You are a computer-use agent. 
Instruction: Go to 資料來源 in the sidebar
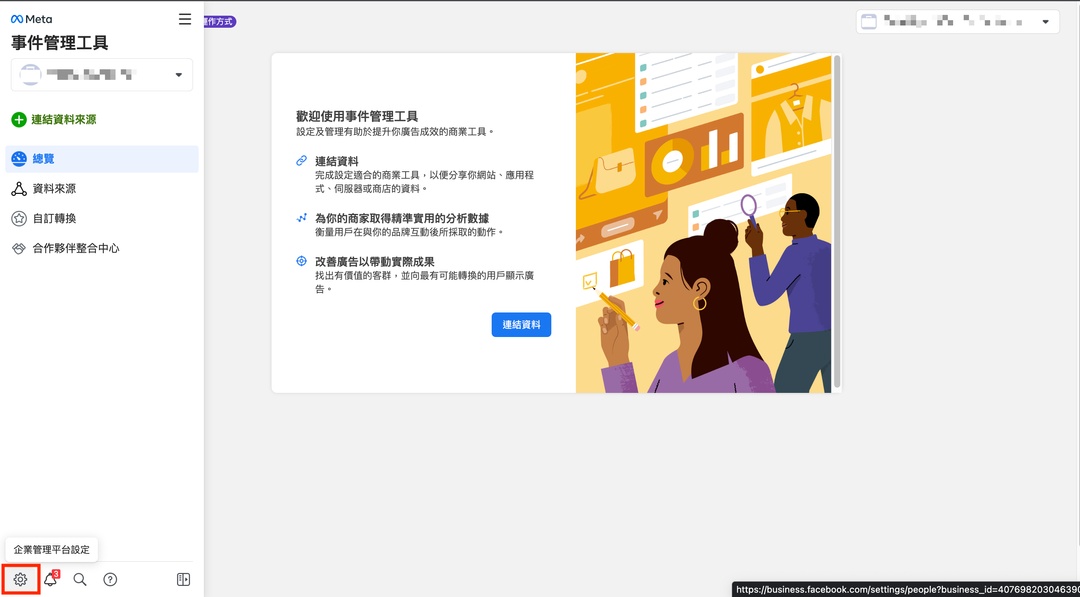[x=54, y=189]
